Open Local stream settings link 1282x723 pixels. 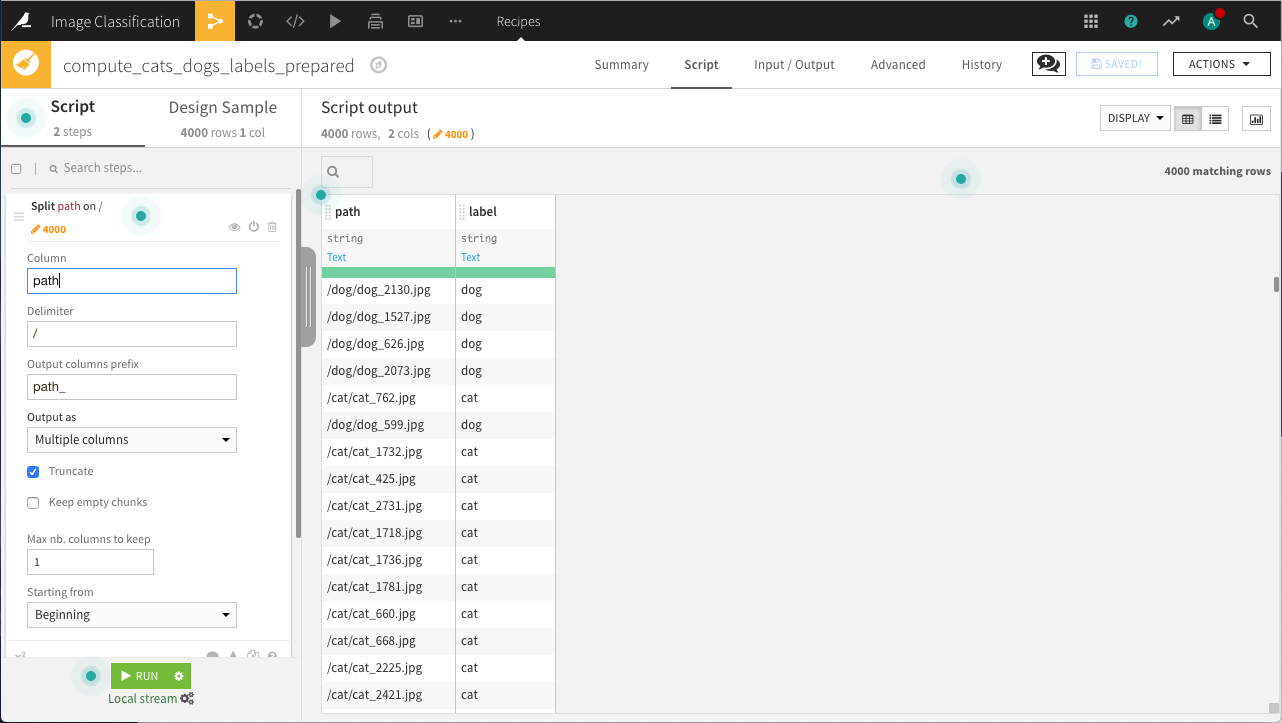point(151,698)
